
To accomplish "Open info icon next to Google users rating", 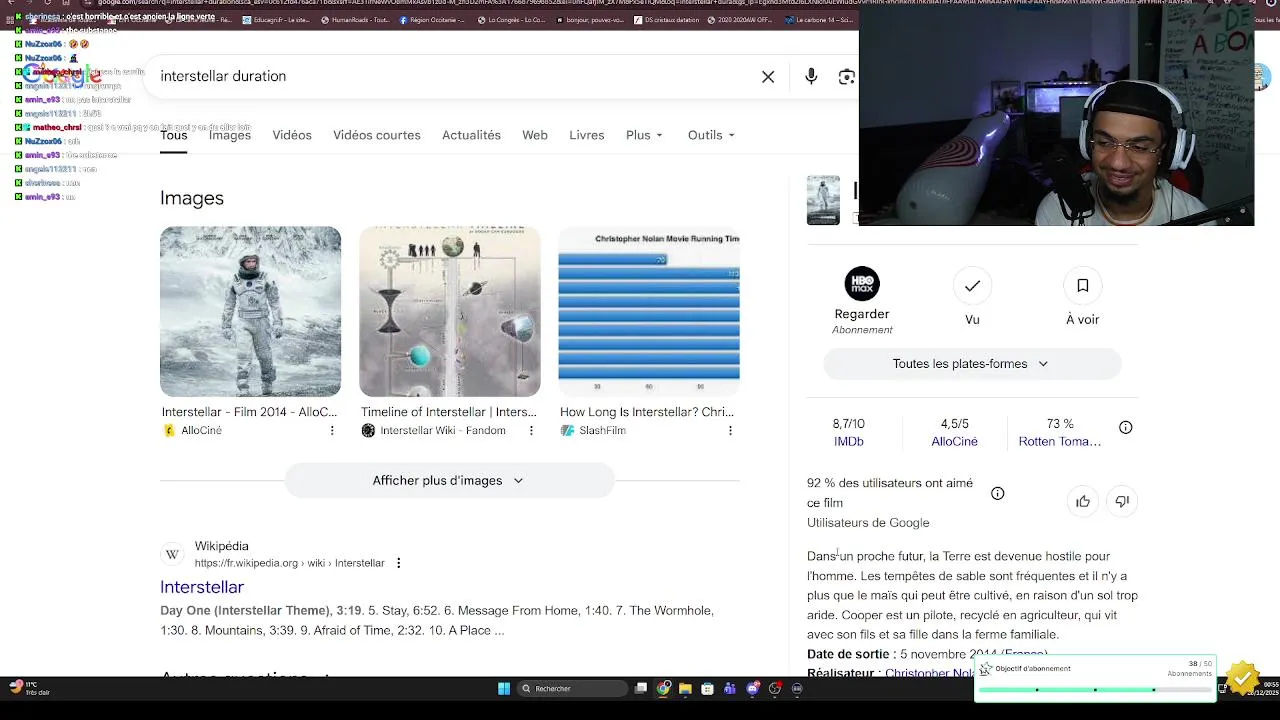I will (997, 493).
